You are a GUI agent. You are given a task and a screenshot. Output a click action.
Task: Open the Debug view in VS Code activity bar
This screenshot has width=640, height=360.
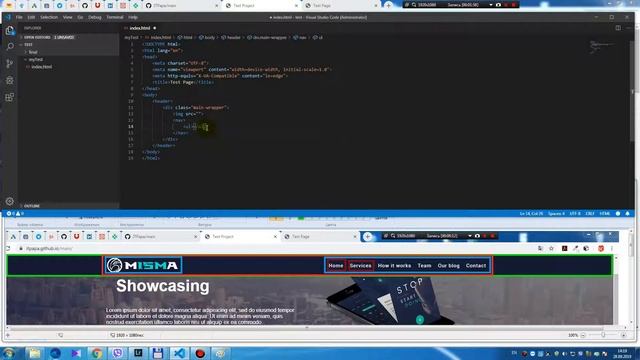(x=10, y=80)
